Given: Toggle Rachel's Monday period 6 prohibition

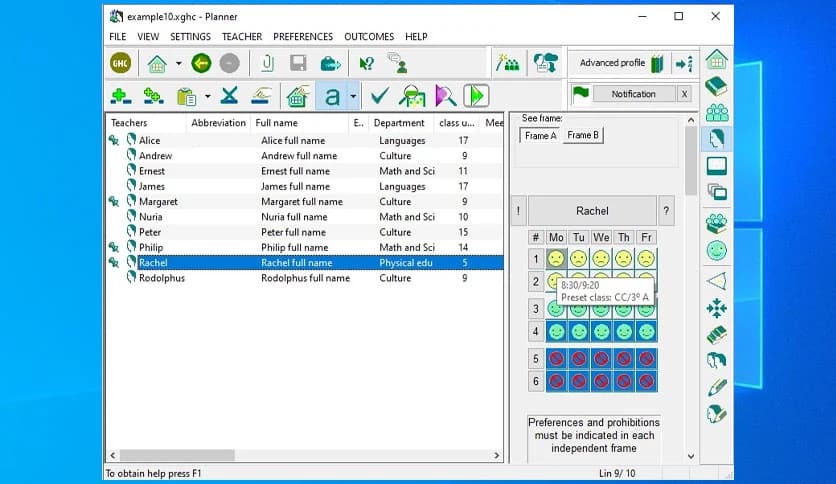Looking at the screenshot, I should point(556,381).
